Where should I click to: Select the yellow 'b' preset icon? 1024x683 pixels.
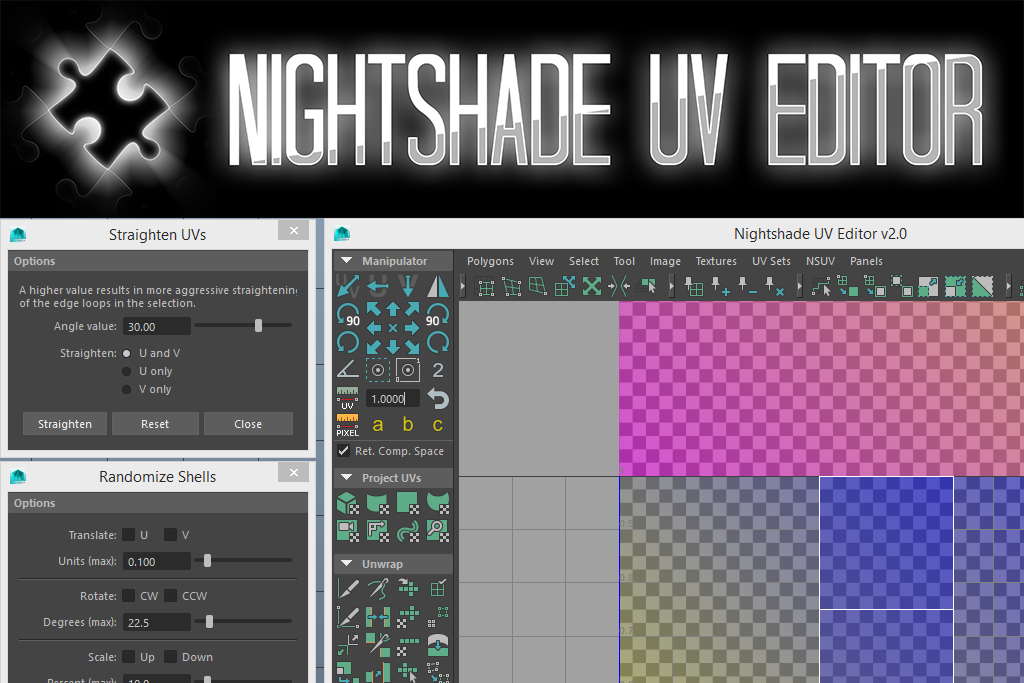click(408, 425)
